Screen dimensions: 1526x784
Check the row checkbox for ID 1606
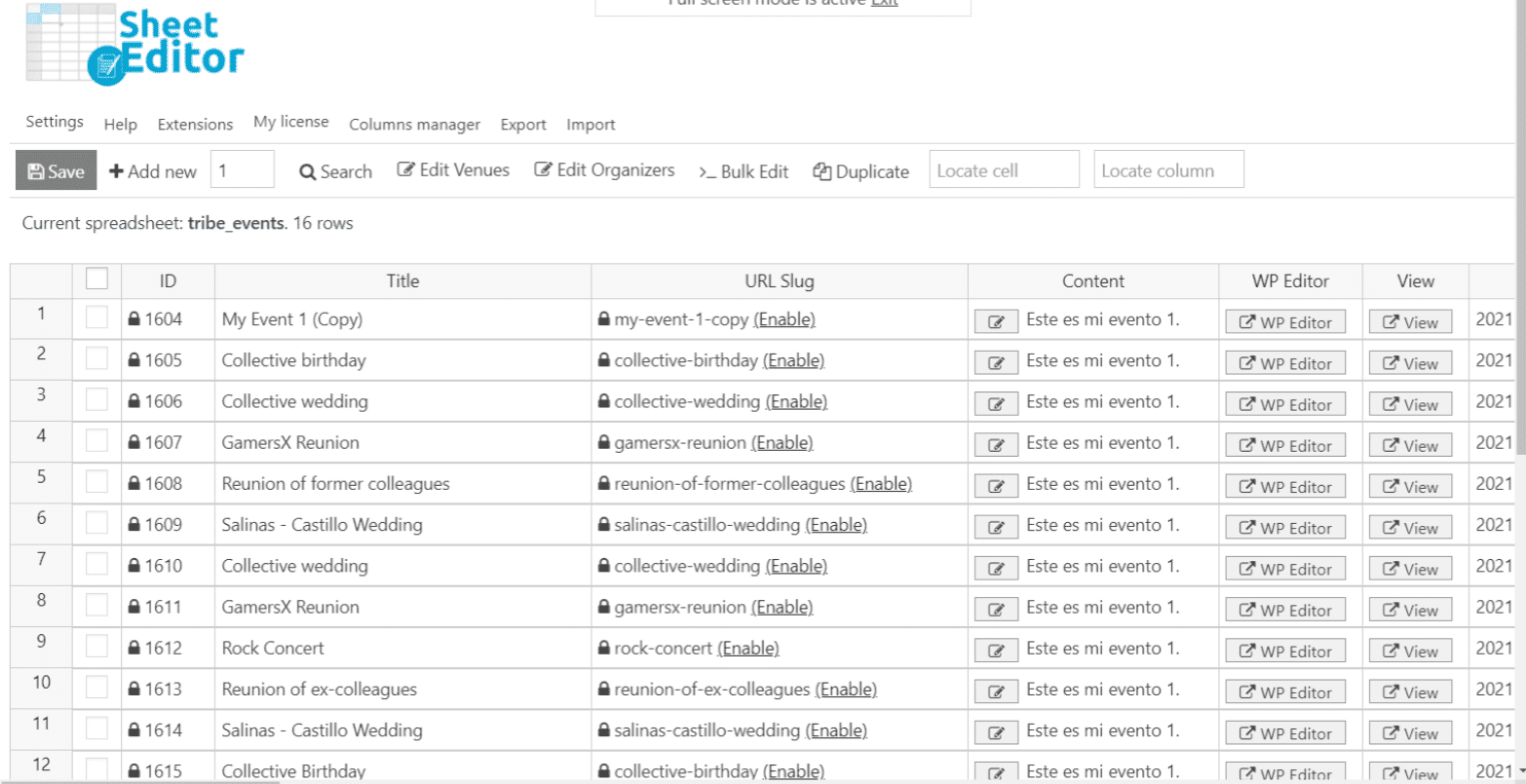click(x=96, y=399)
